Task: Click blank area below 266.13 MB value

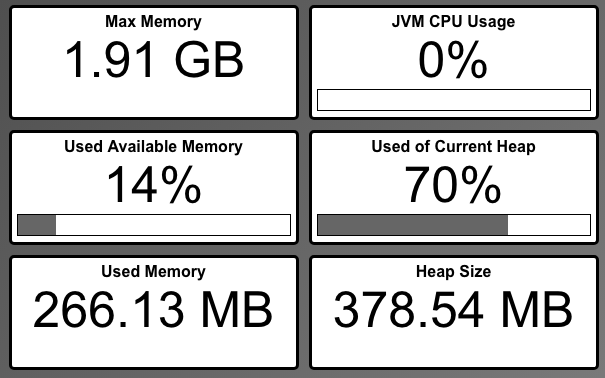Action: (154, 348)
